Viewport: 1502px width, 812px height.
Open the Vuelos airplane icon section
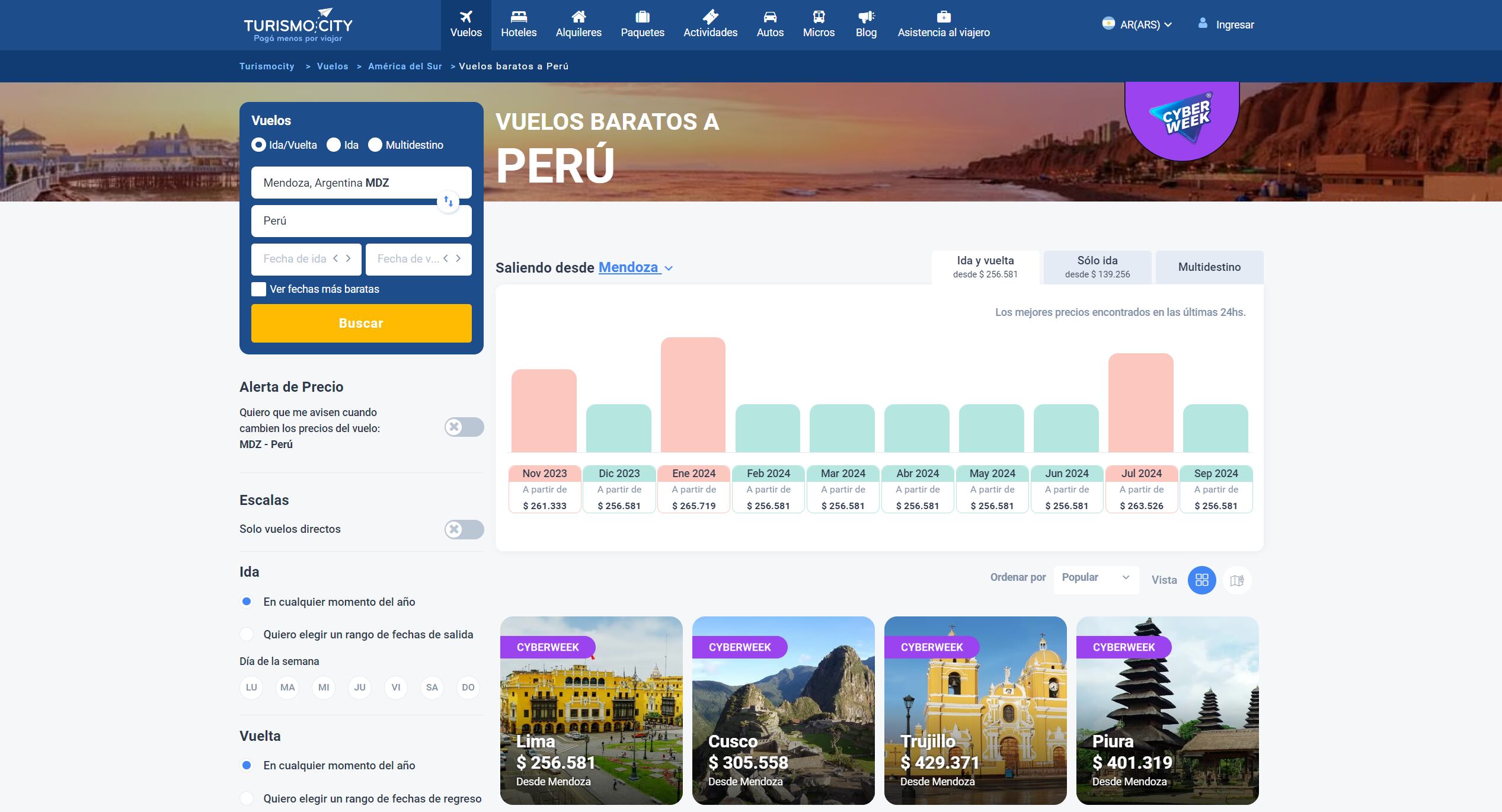click(466, 25)
